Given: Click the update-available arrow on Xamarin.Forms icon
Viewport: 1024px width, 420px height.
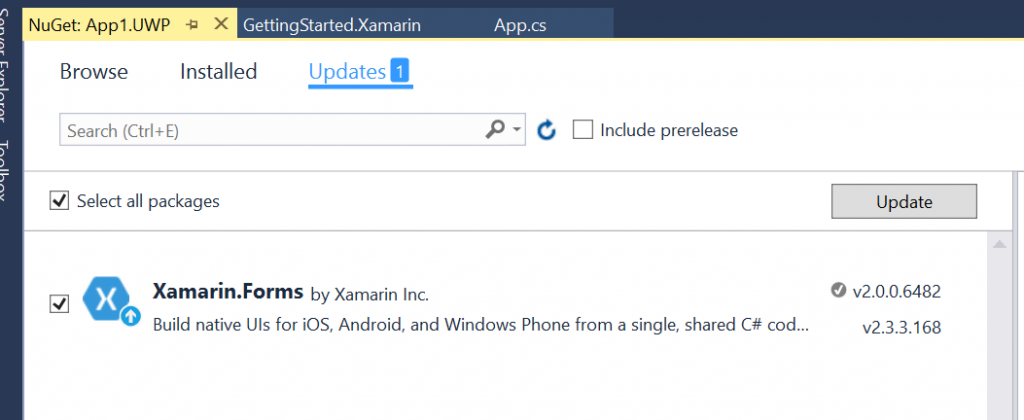Looking at the screenshot, I should pyautogui.click(x=131, y=316).
